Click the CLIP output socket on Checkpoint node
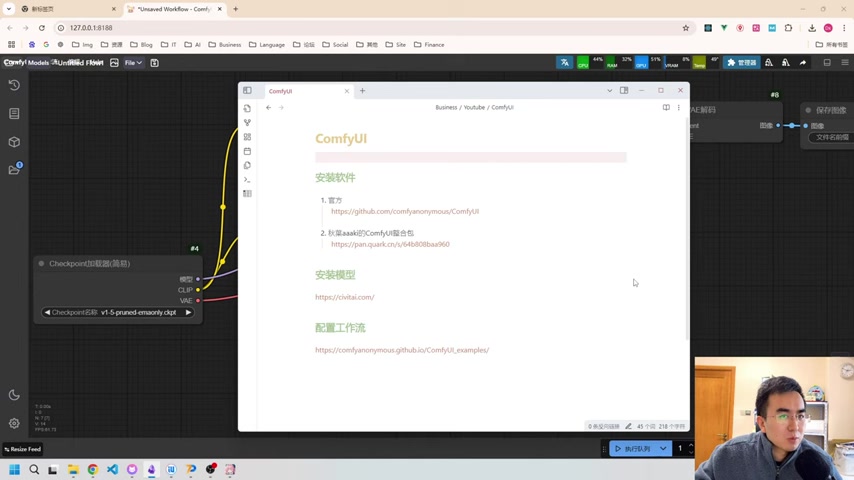854x480 pixels. (198, 290)
